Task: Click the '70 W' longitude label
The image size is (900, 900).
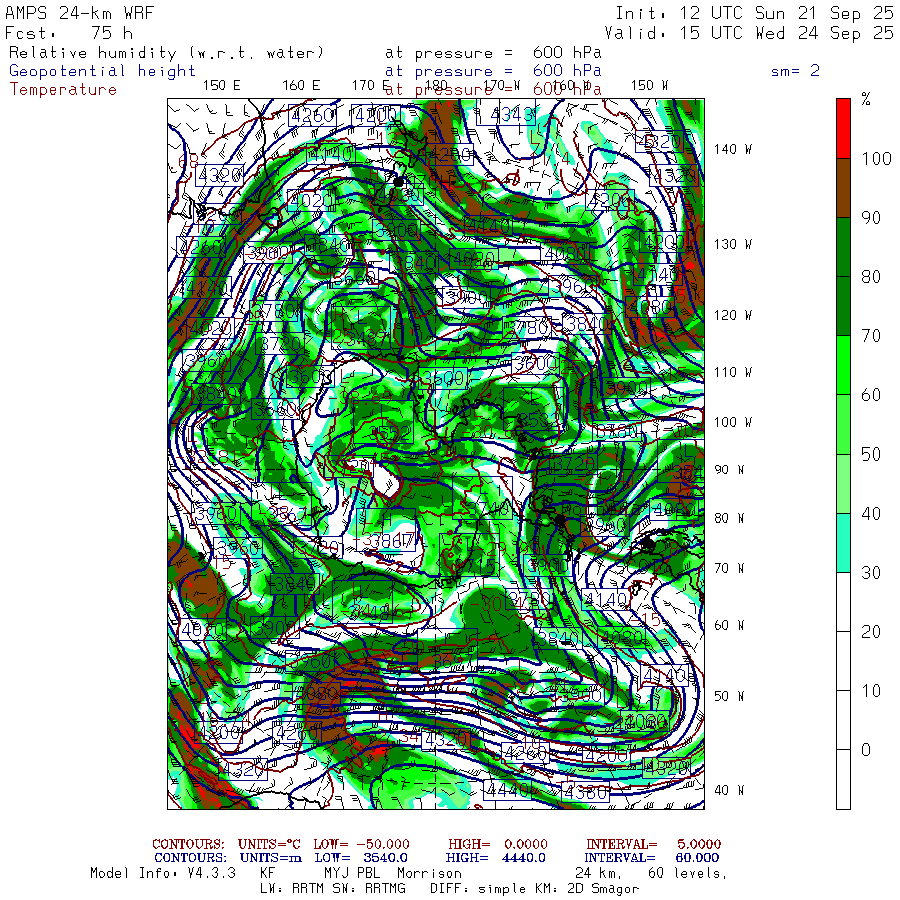Action: point(729,568)
